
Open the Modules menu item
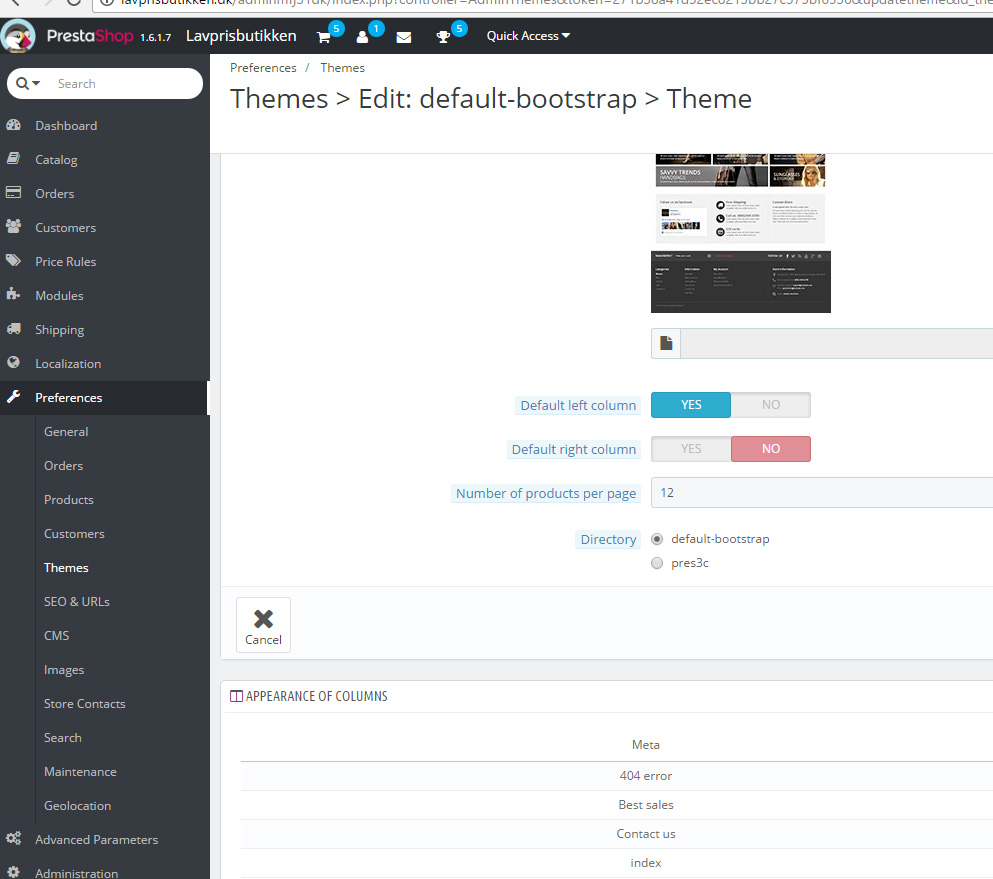pyautogui.click(x=59, y=296)
